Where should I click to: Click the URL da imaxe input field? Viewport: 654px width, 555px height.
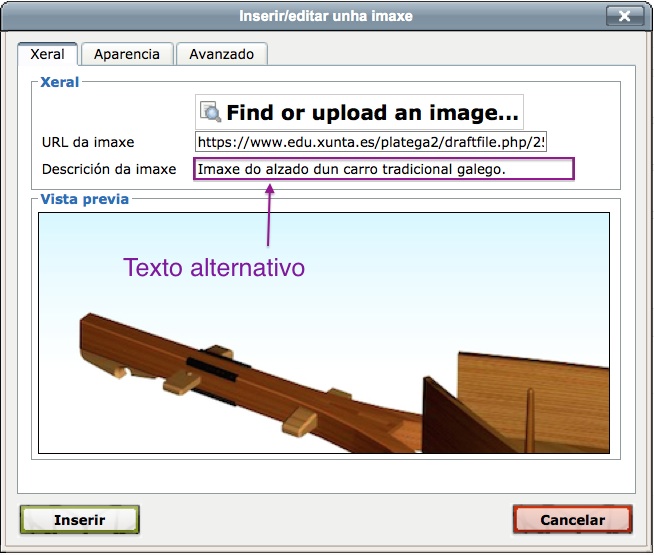coord(371,142)
